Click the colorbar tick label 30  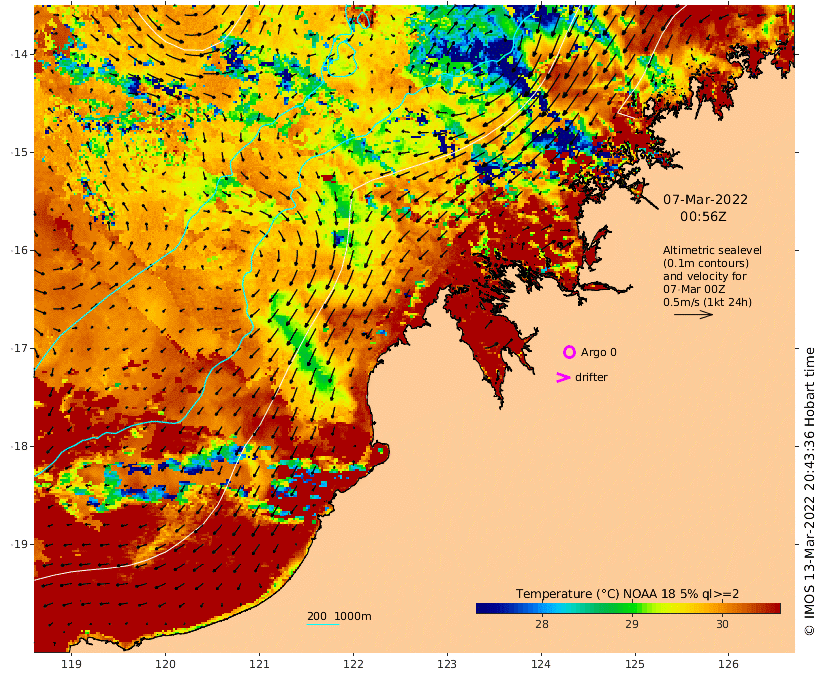722,624
